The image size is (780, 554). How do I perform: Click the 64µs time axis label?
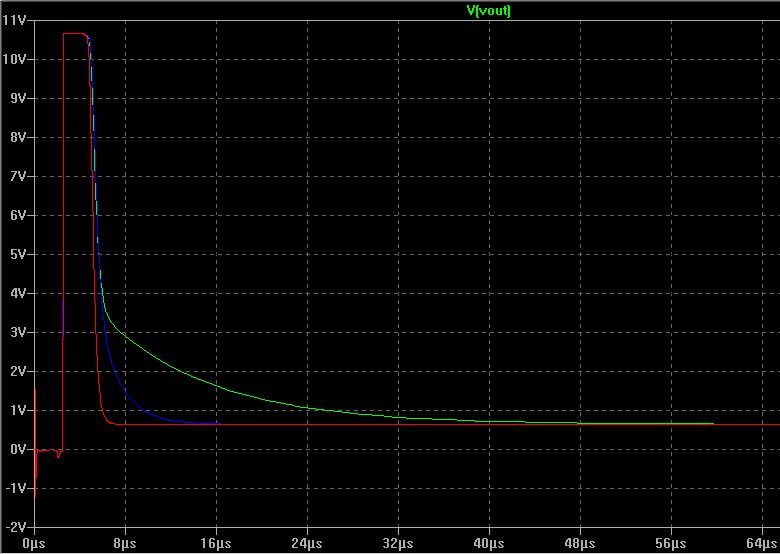point(762,543)
